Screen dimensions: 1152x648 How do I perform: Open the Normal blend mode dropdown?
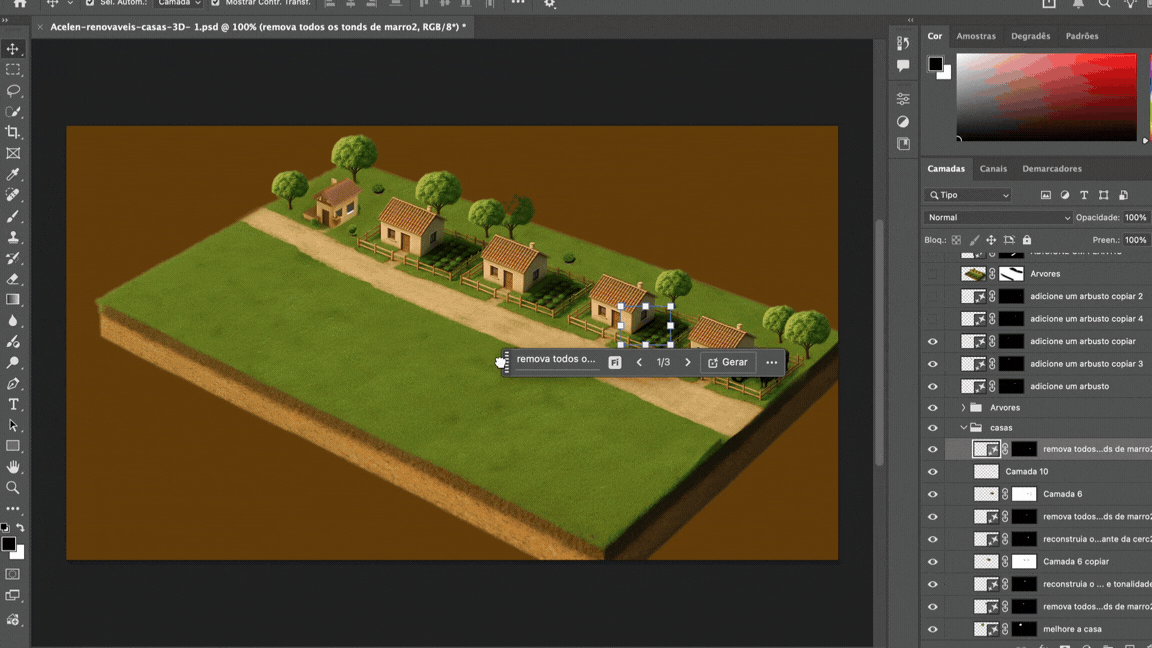click(x=997, y=217)
